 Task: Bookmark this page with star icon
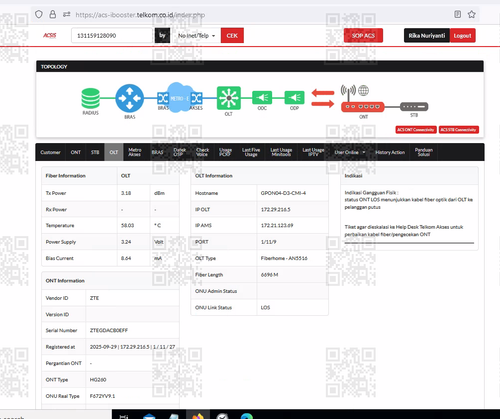click(x=471, y=14)
